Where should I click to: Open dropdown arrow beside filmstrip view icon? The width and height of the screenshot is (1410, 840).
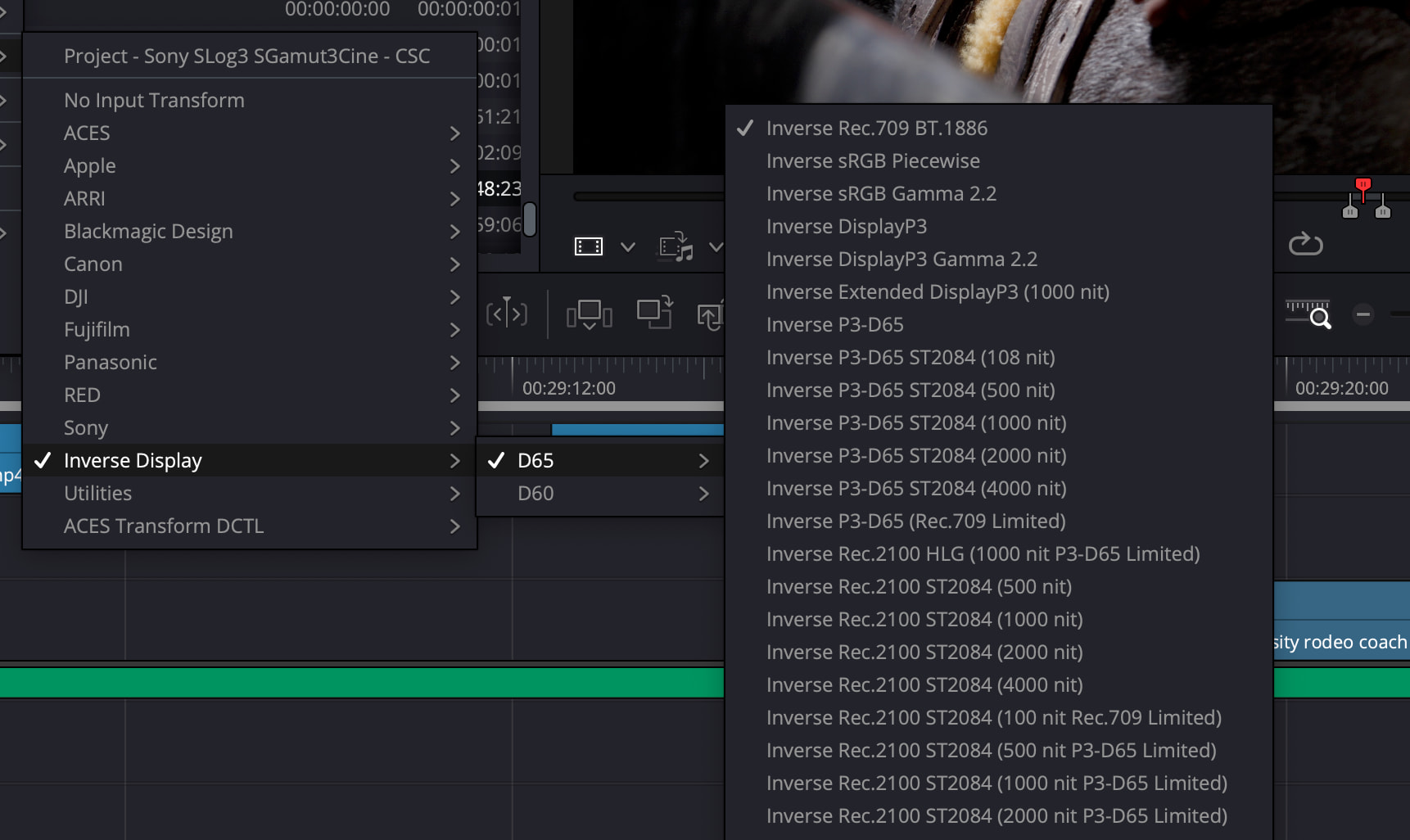coord(628,246)
